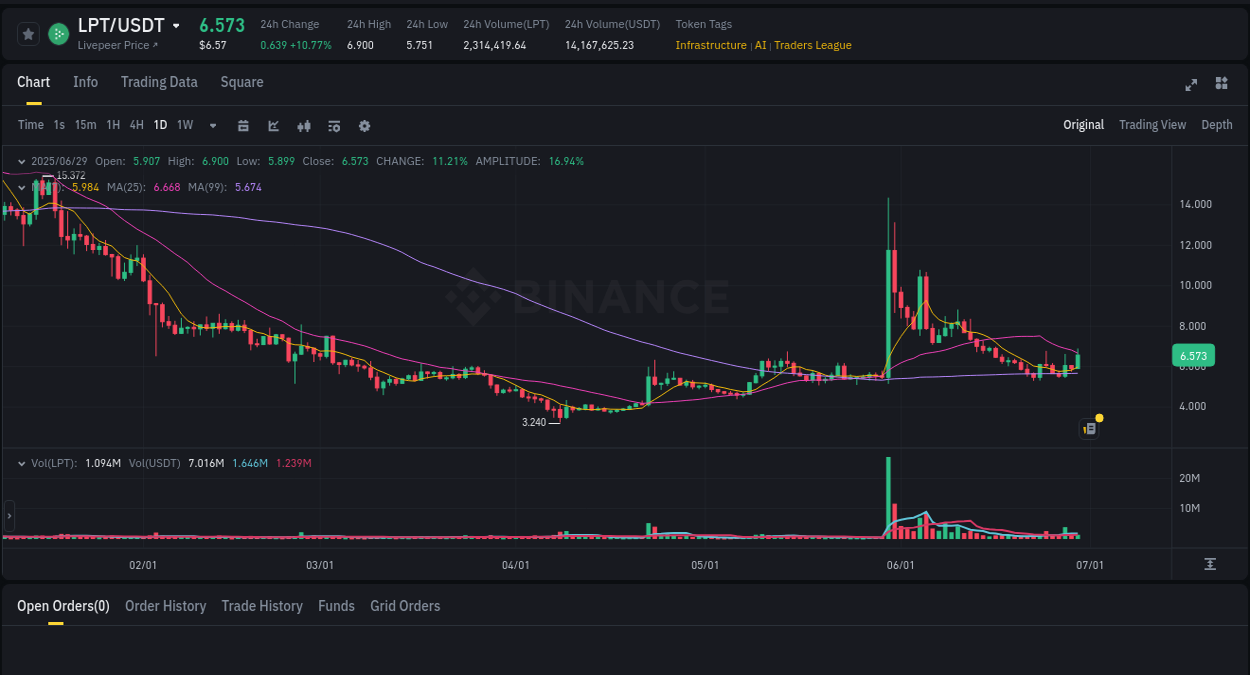
Task: Switch to the Trading Data tab
Action: point(159,82)
